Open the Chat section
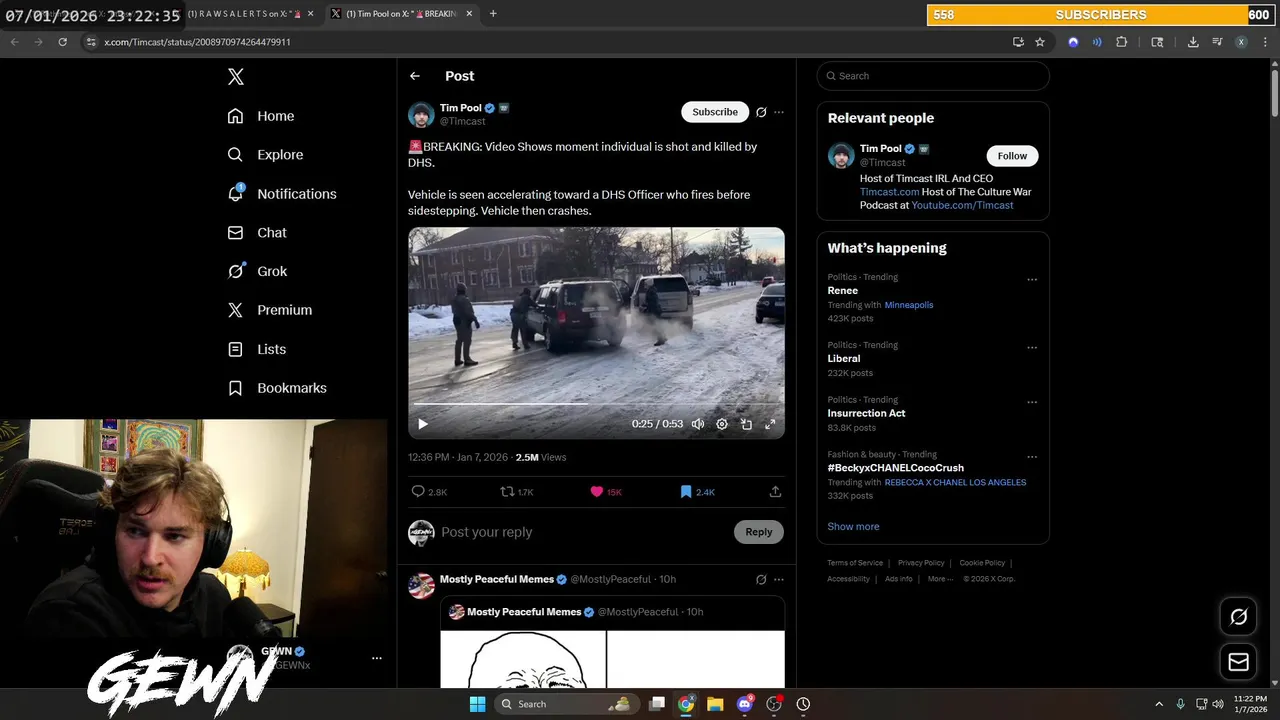 (x=257, y=232)
